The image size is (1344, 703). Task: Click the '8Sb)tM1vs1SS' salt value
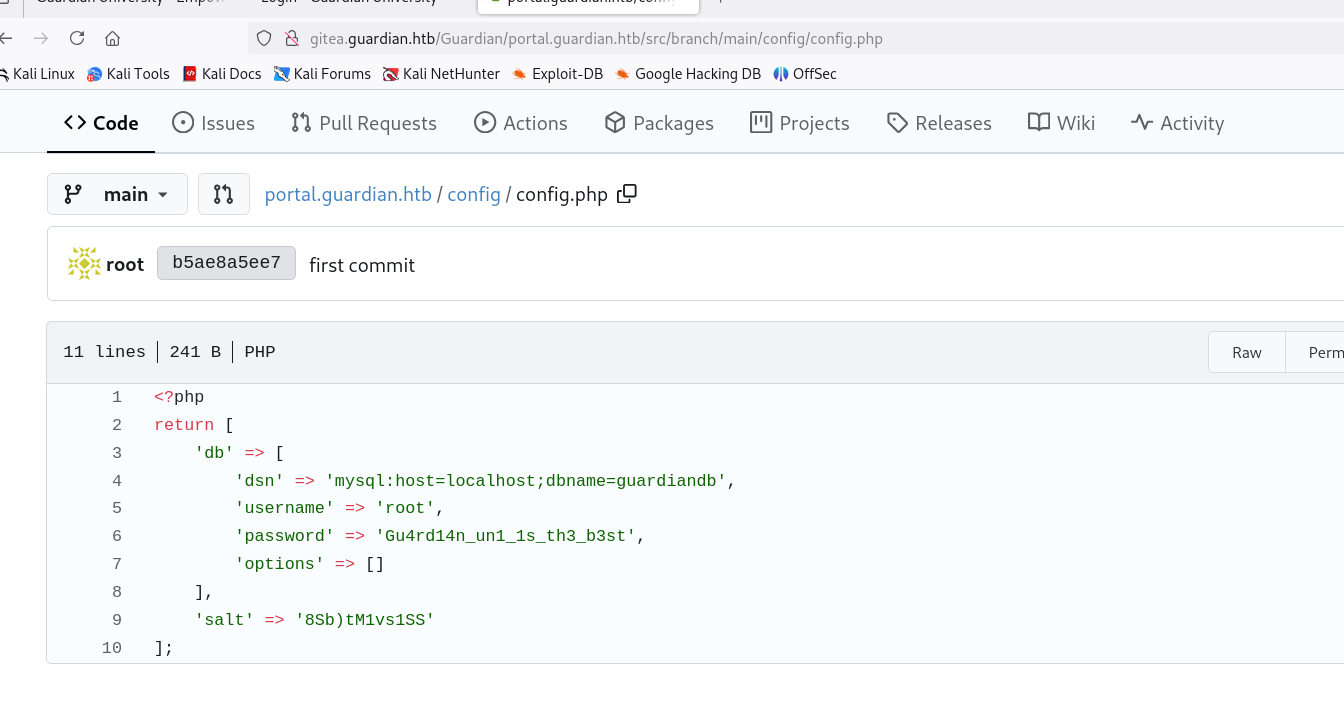[365, 620]
